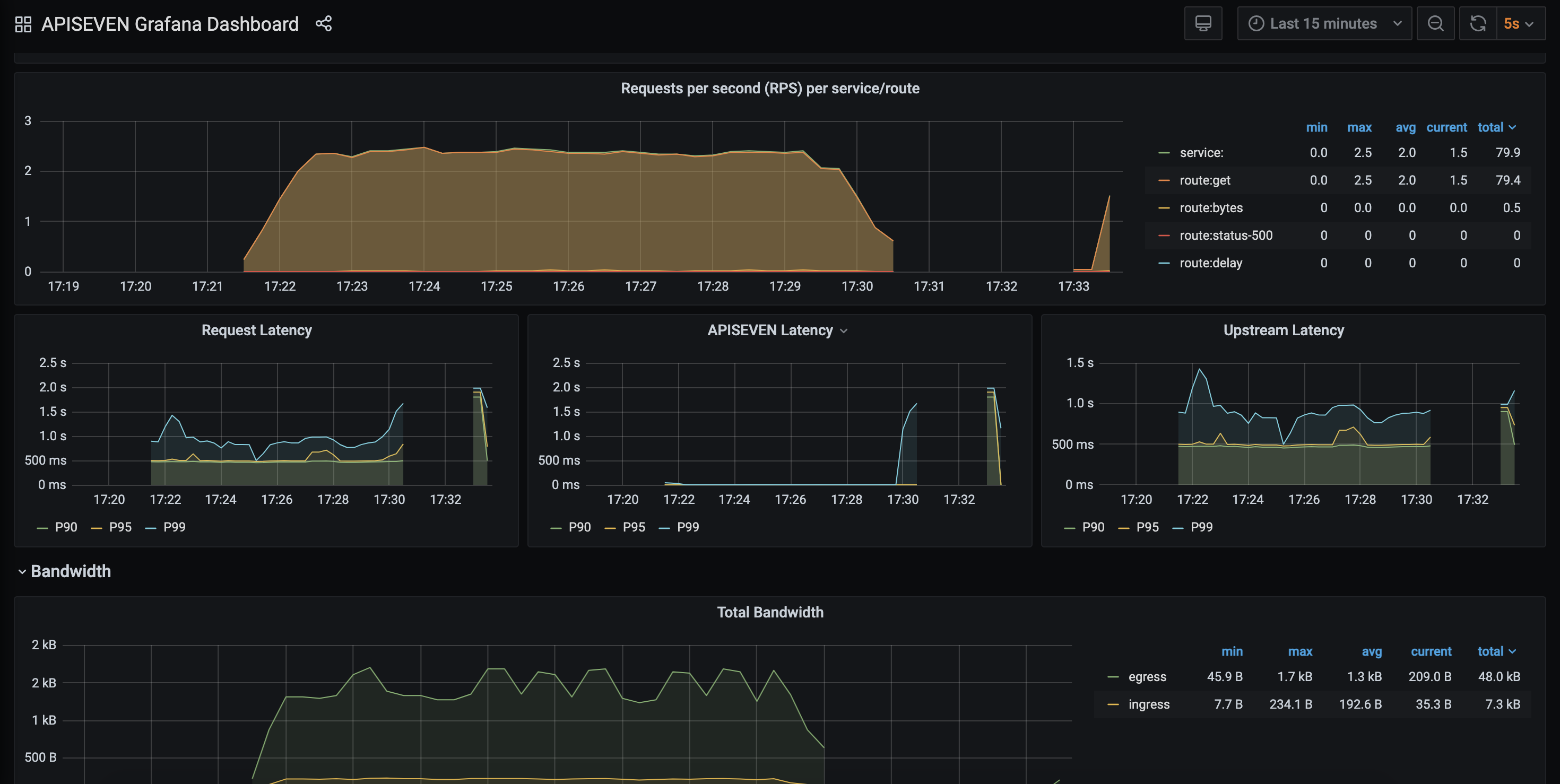The width and height of the screenshot is (1560, 784).
Task: Sort RPS legend by min column
Action: [x=1316, y=127]
